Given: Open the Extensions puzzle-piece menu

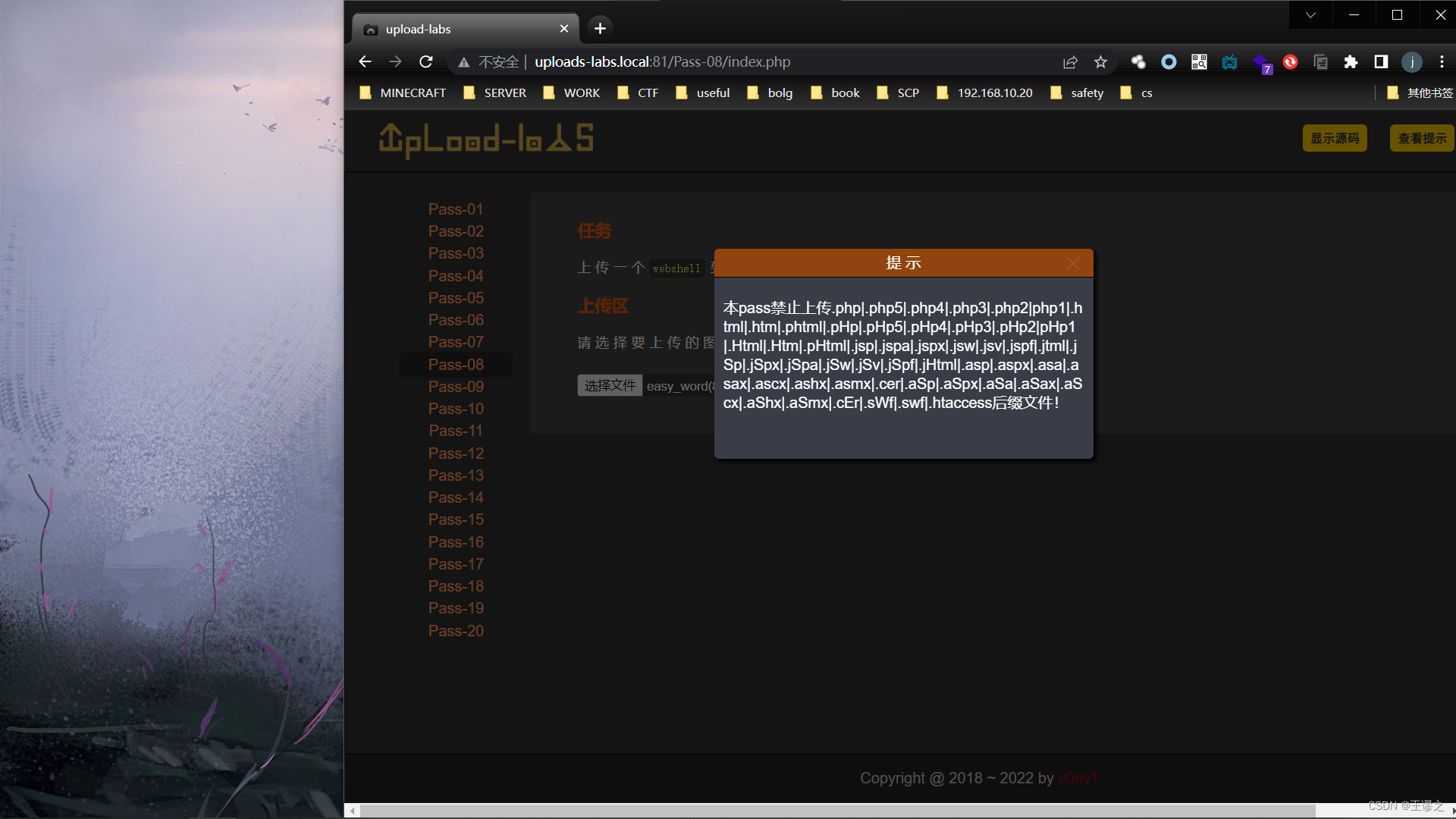Looking at the screenshot, I should point(1351,62).
